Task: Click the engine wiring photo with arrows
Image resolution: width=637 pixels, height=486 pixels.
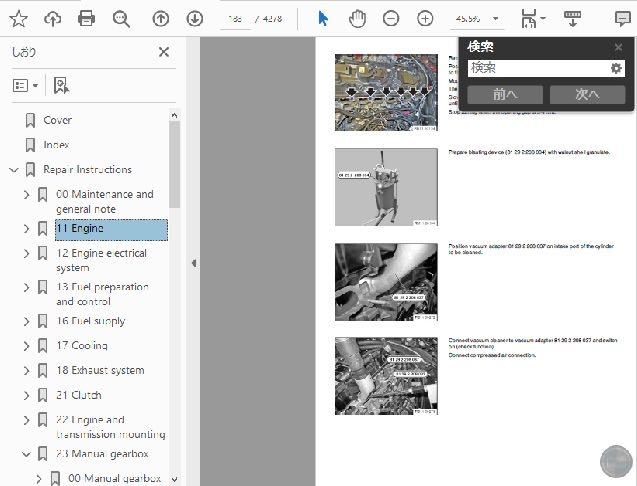Action: coord(386,93)
